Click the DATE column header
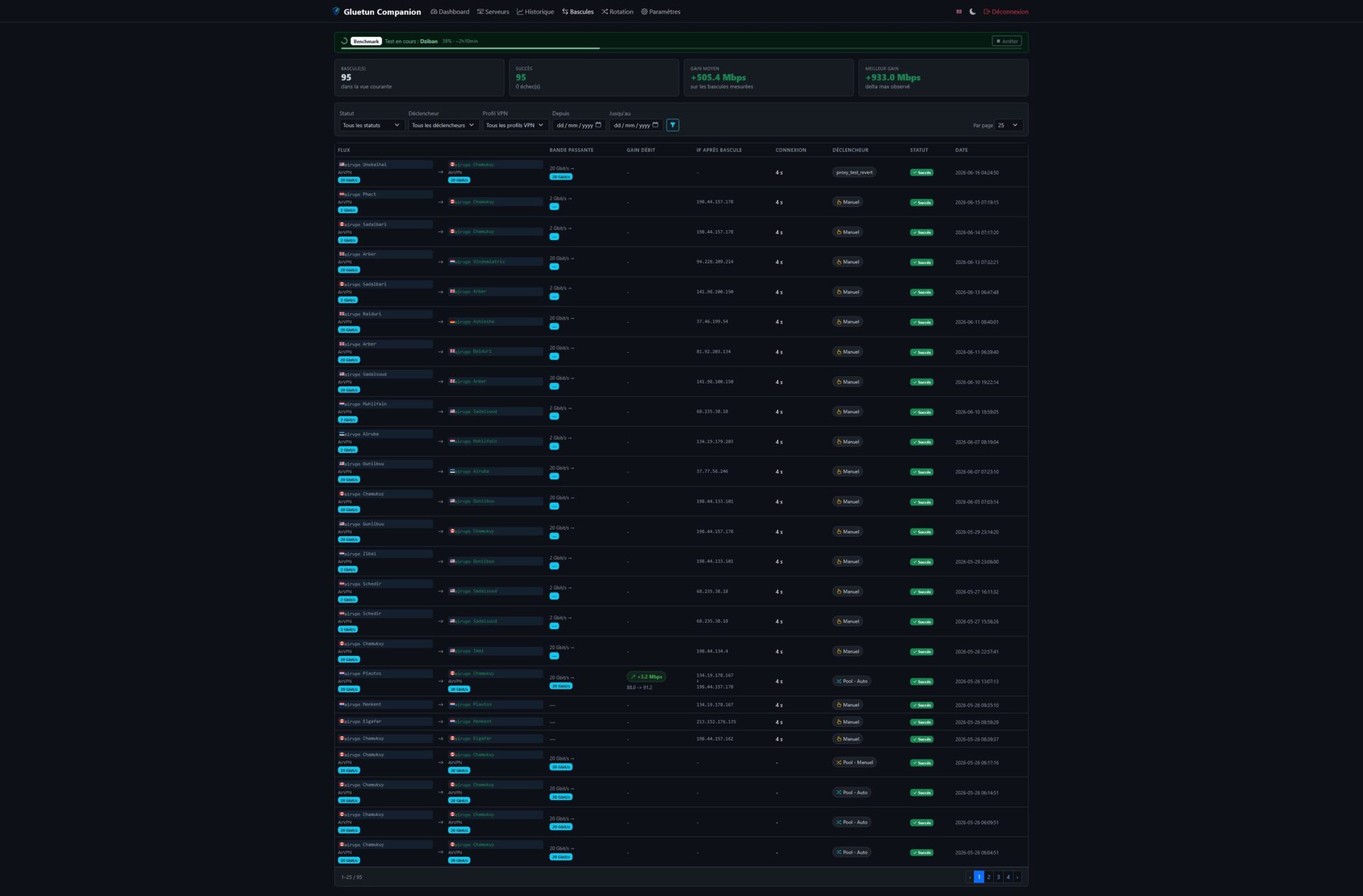Screen dimensions: 1363x896 tap(961, 150)
